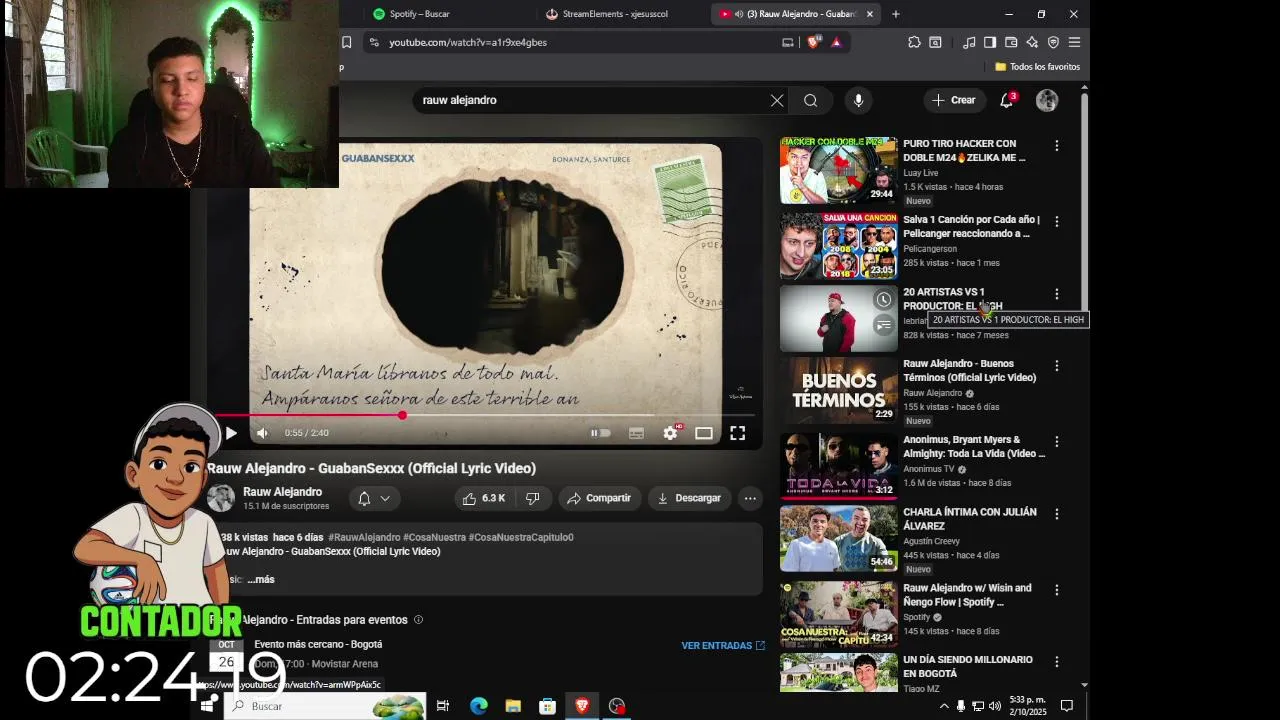This screenshot has width=1280, height=720.
Task: Open Brave main hamburger menu
Action: [x=1074, y=42]
